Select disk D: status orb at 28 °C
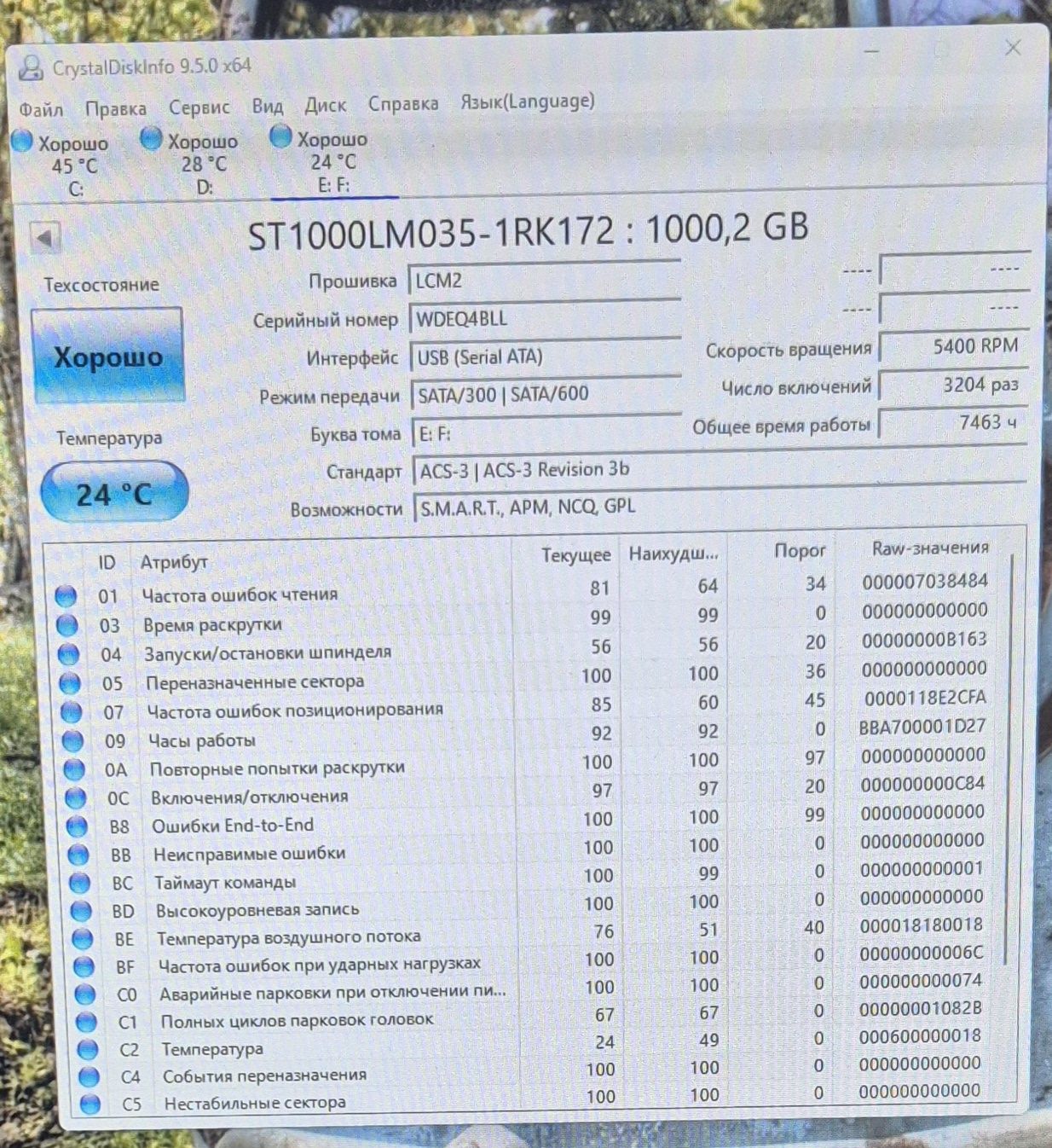 click(x=152, y=138)
